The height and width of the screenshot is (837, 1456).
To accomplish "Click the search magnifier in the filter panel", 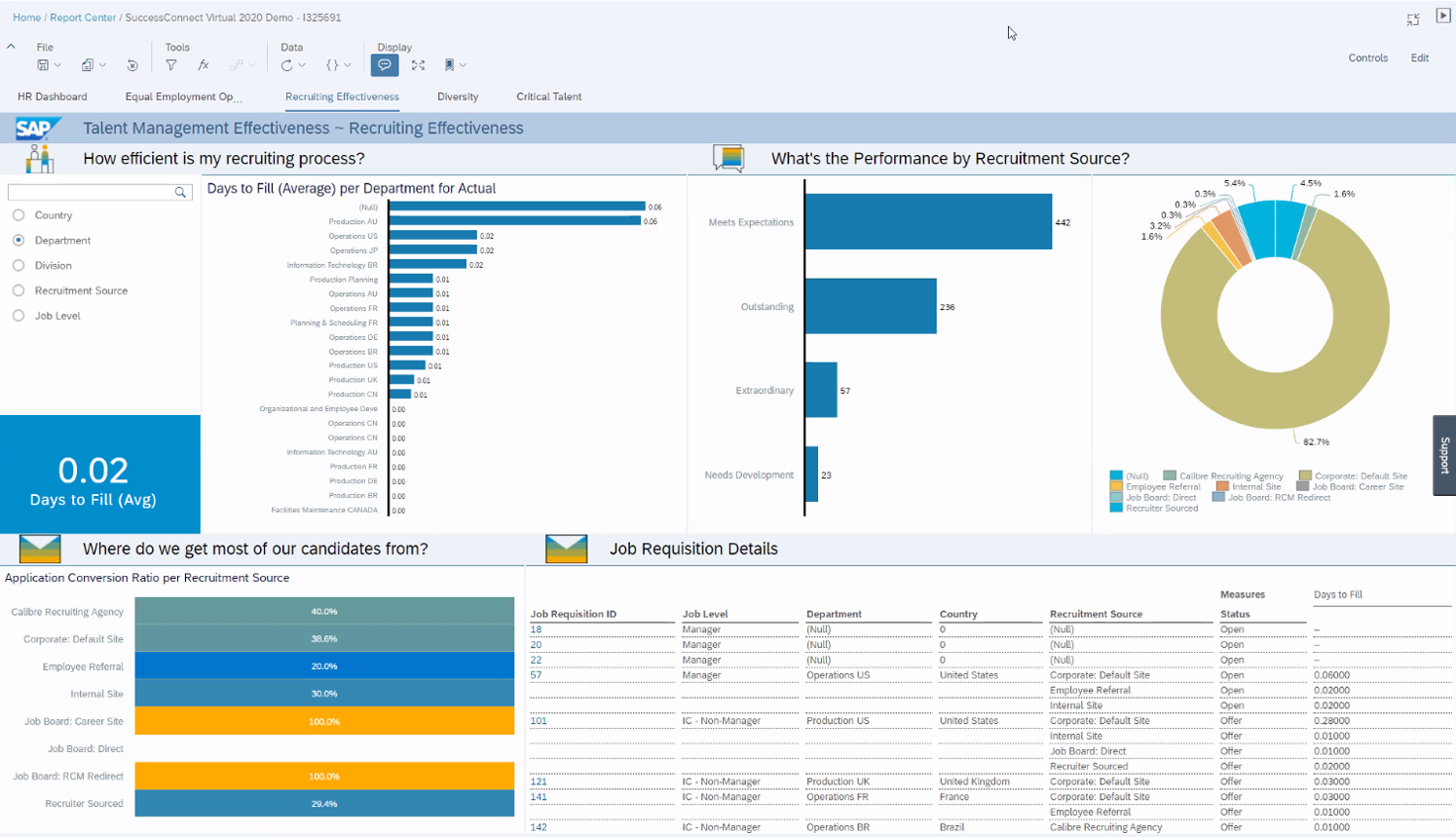I will (180, 192).
